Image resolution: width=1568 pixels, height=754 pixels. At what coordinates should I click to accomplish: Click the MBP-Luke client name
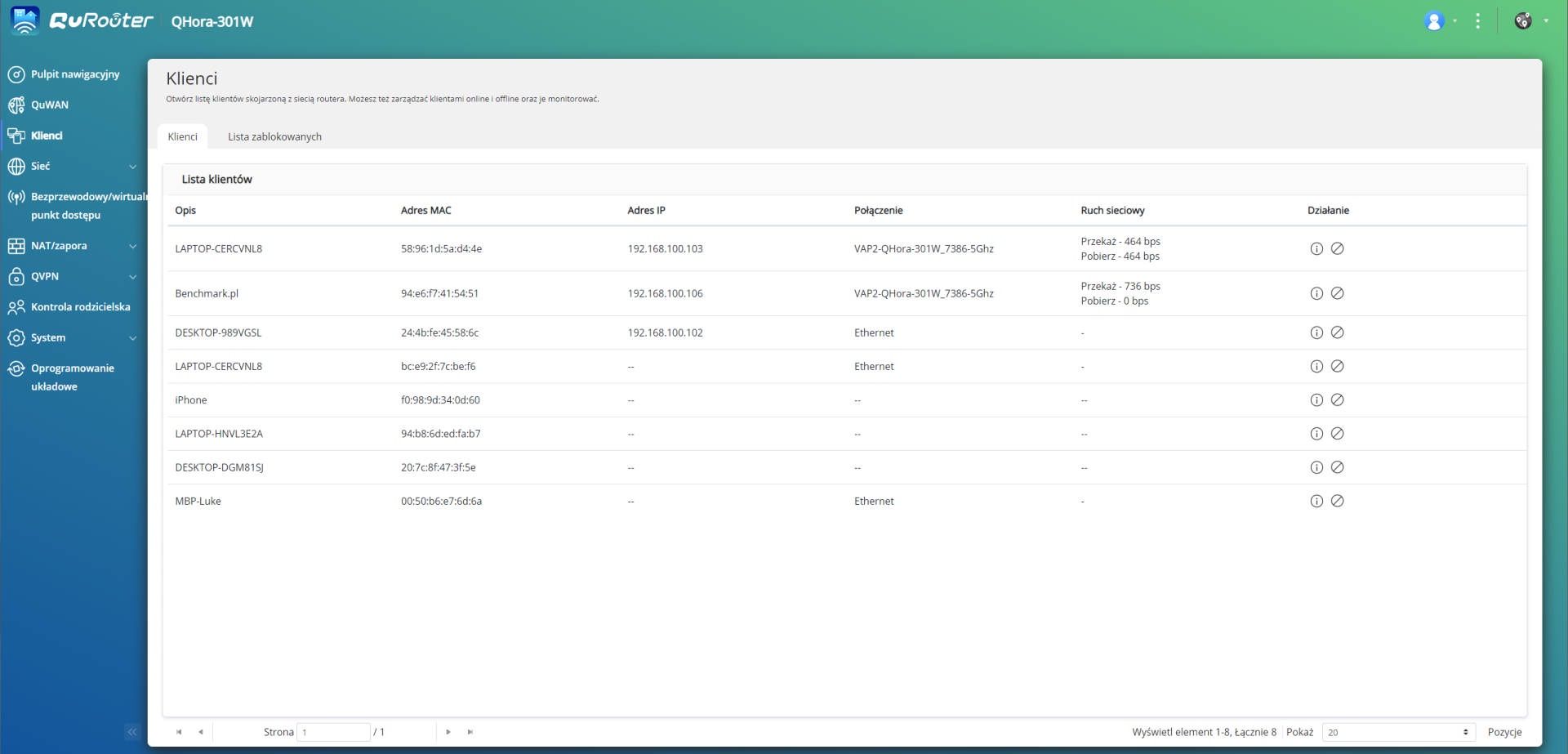pyautogui.click(x=198, y=502)
